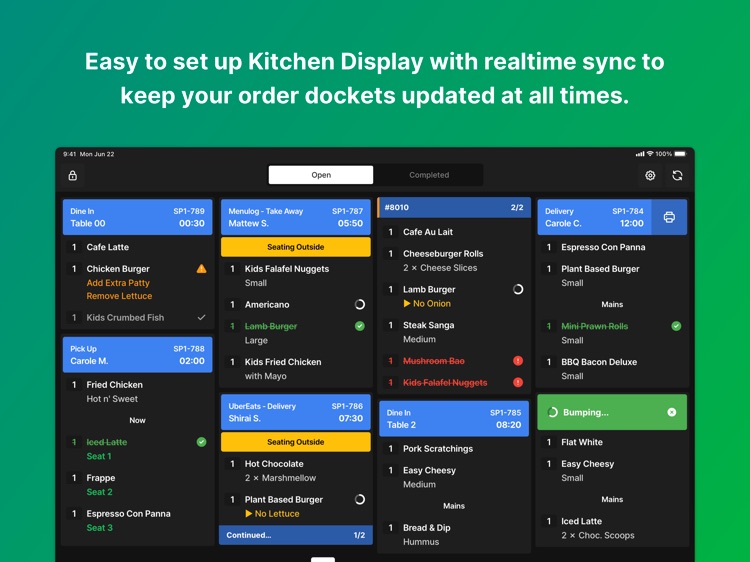Cancel bumping with the X icon
The image size is (750, 562).
pyautogui.click(x=672, y=412)
